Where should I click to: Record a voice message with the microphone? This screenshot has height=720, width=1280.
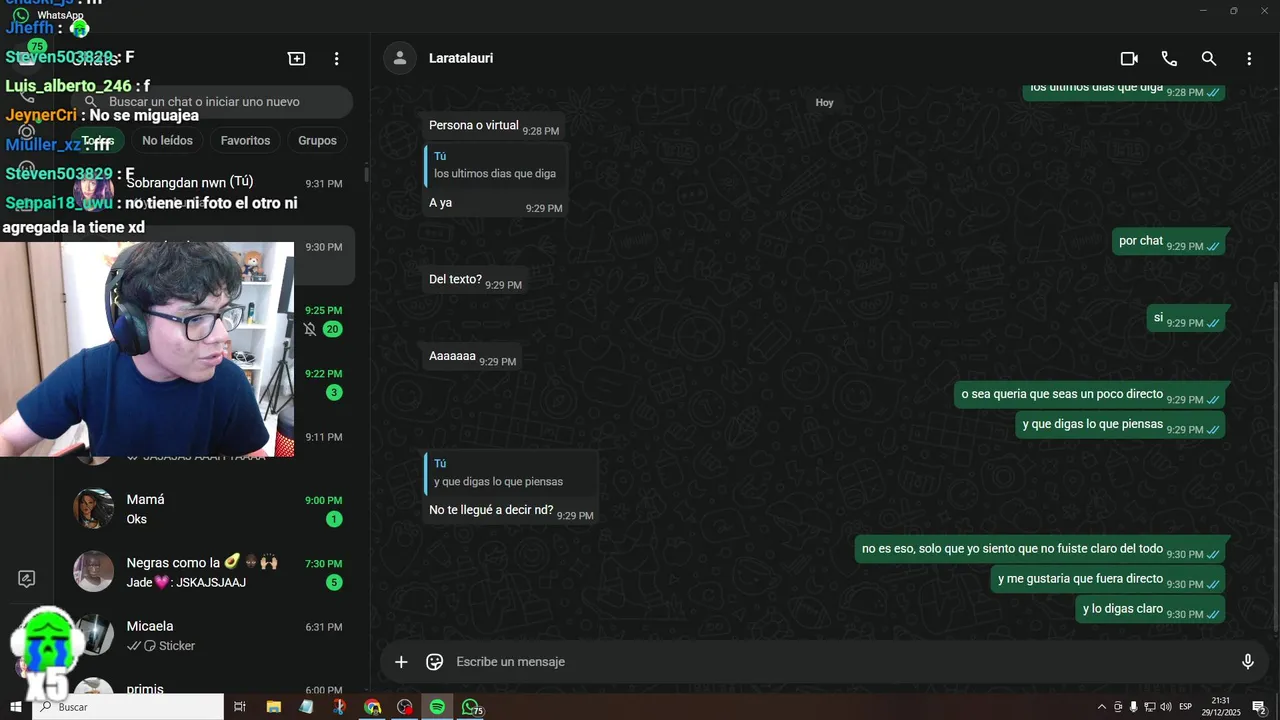click(x=1247, y=662)
